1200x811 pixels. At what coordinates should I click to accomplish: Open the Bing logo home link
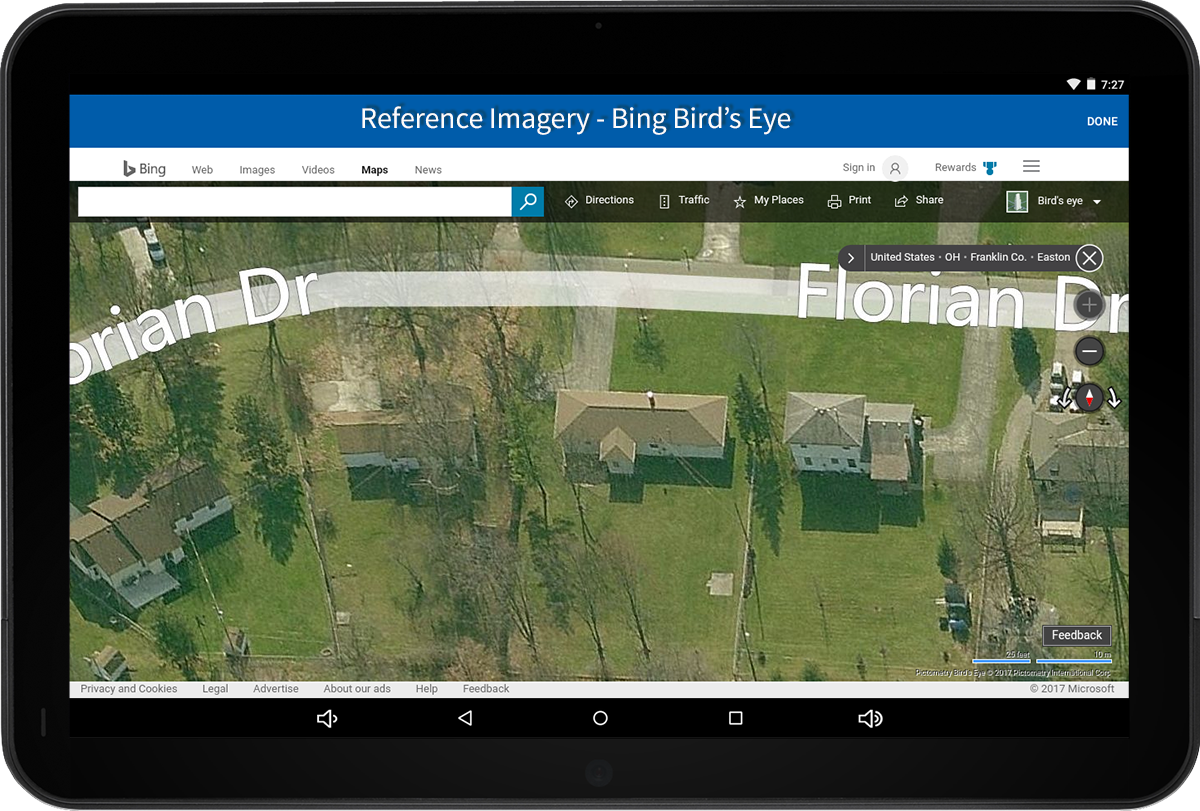[144, 168]
